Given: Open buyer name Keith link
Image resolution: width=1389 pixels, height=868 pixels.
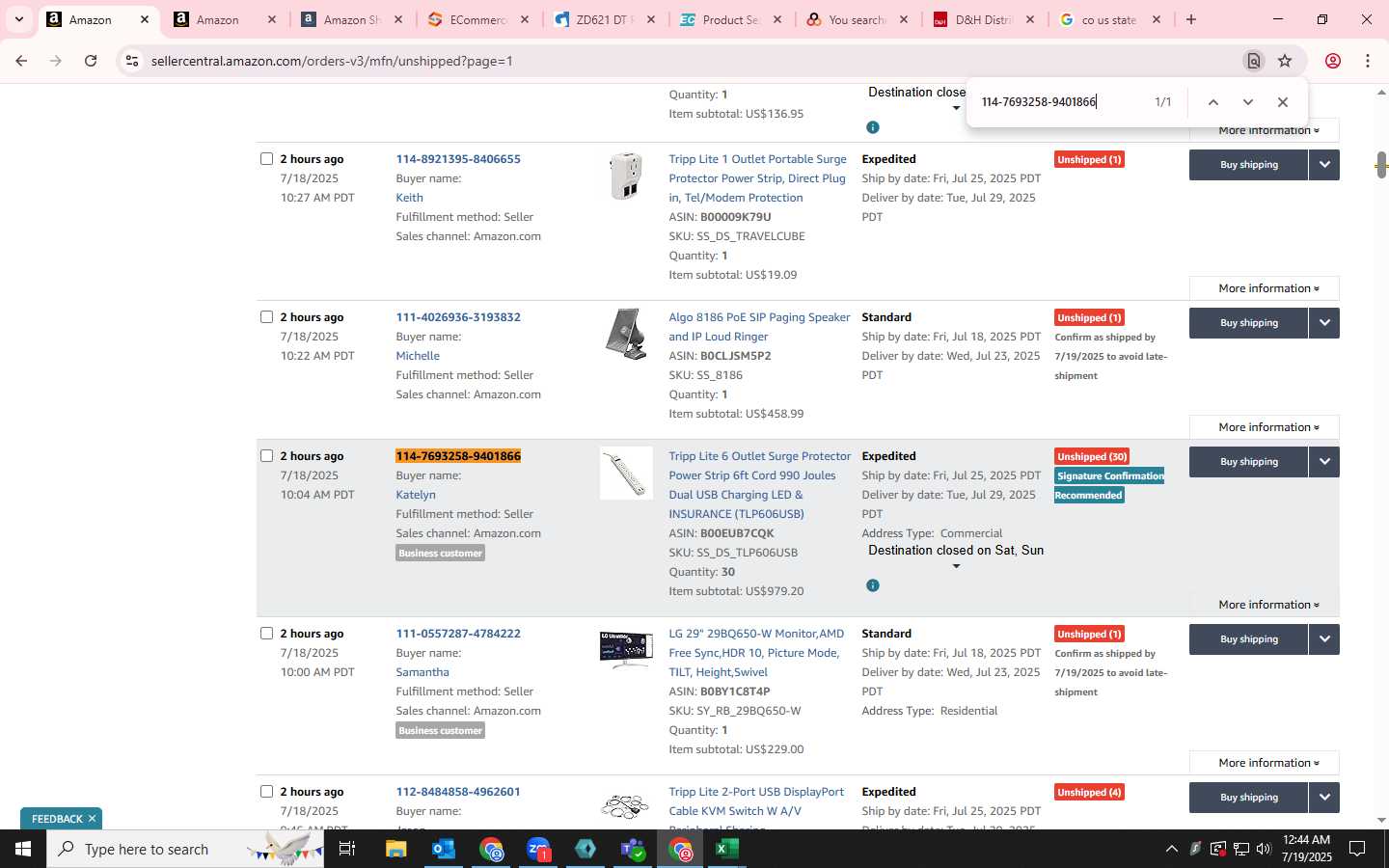Looking at the screenshot, I should point(409,198).
